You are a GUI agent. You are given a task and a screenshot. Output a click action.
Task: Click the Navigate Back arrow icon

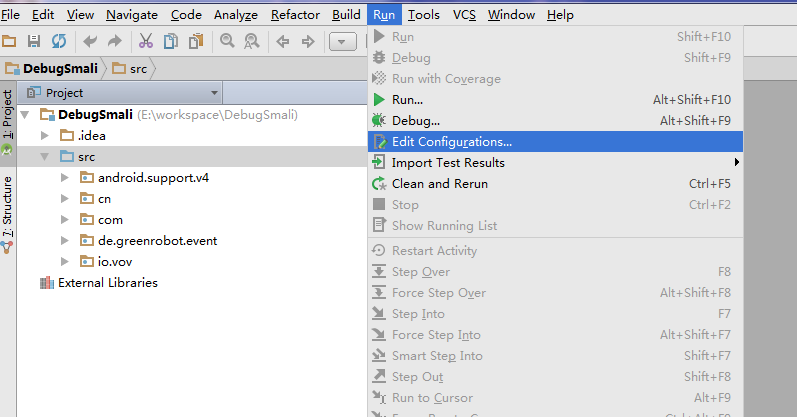click(283, 41)
